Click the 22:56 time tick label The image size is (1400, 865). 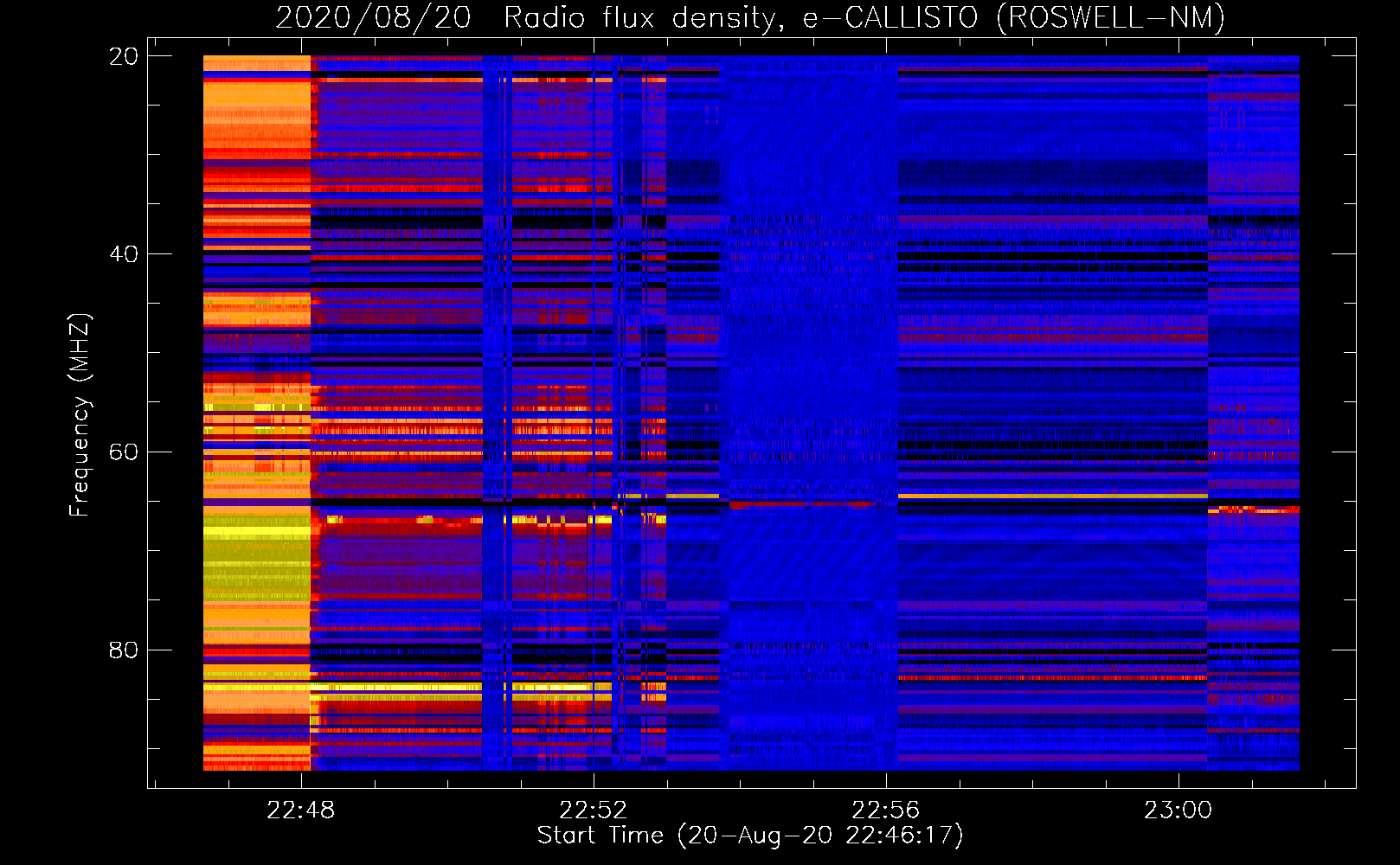click(885, 811)
